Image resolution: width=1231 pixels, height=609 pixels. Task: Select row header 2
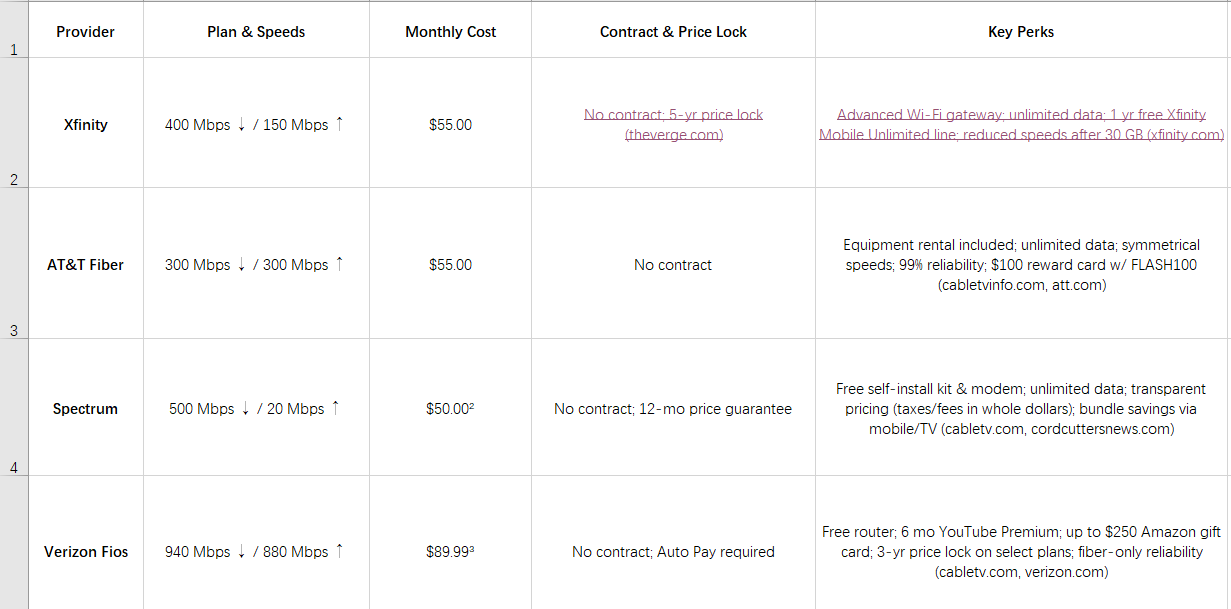[14, 122]
